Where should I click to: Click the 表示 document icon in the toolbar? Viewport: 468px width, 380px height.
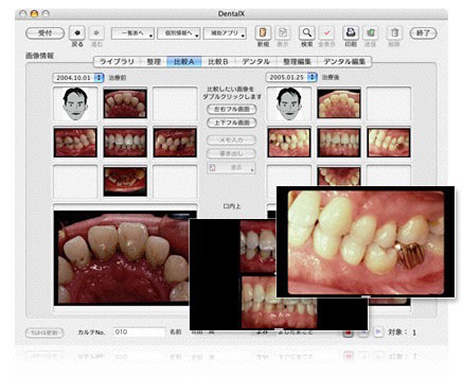(283, 33)
